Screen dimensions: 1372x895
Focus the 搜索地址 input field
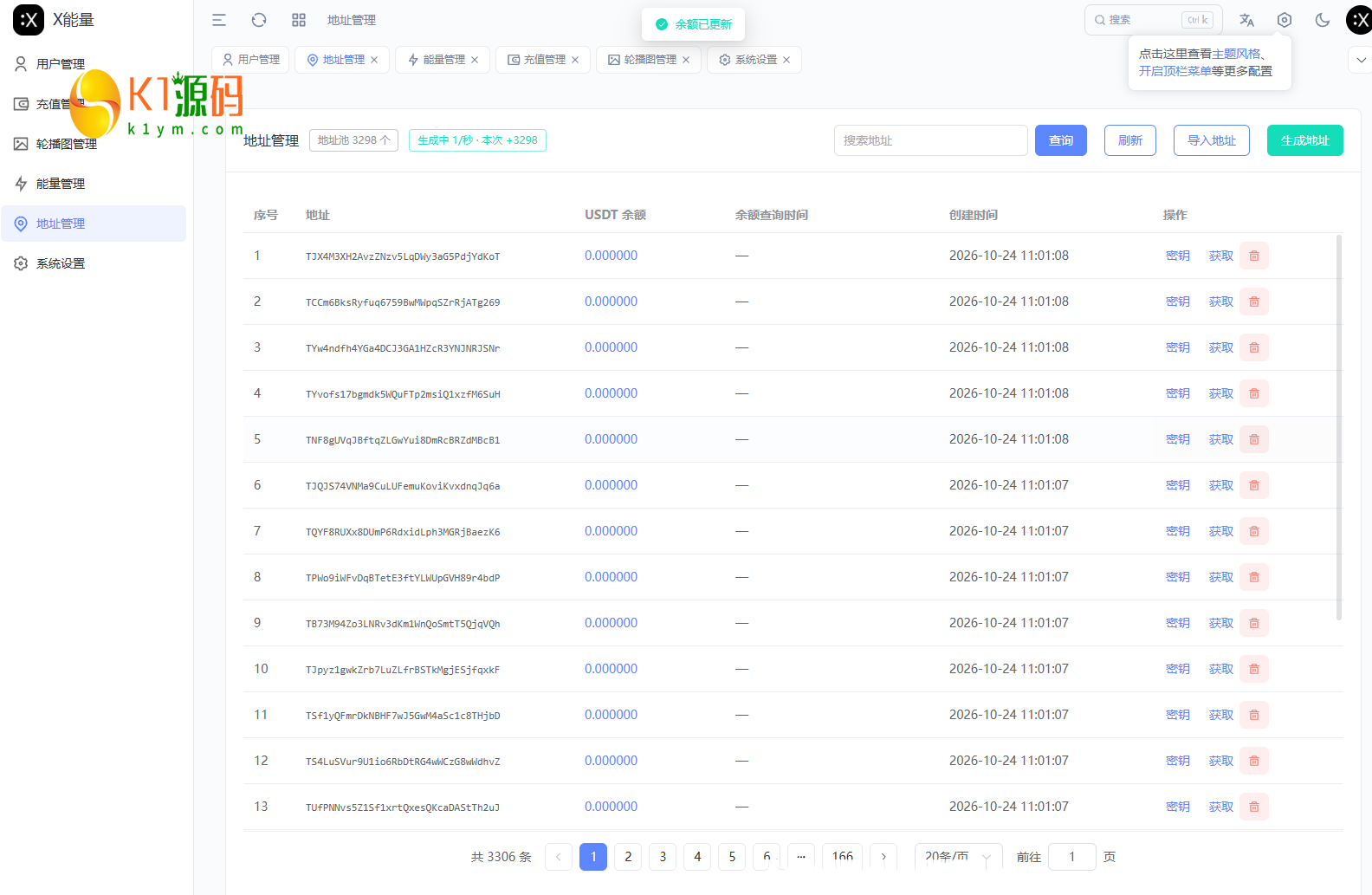tap(931, 140)
